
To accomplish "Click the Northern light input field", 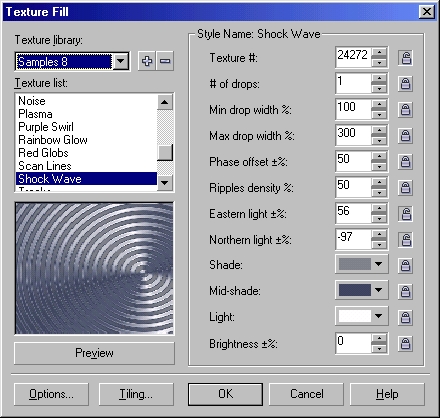I will point(353,239).
